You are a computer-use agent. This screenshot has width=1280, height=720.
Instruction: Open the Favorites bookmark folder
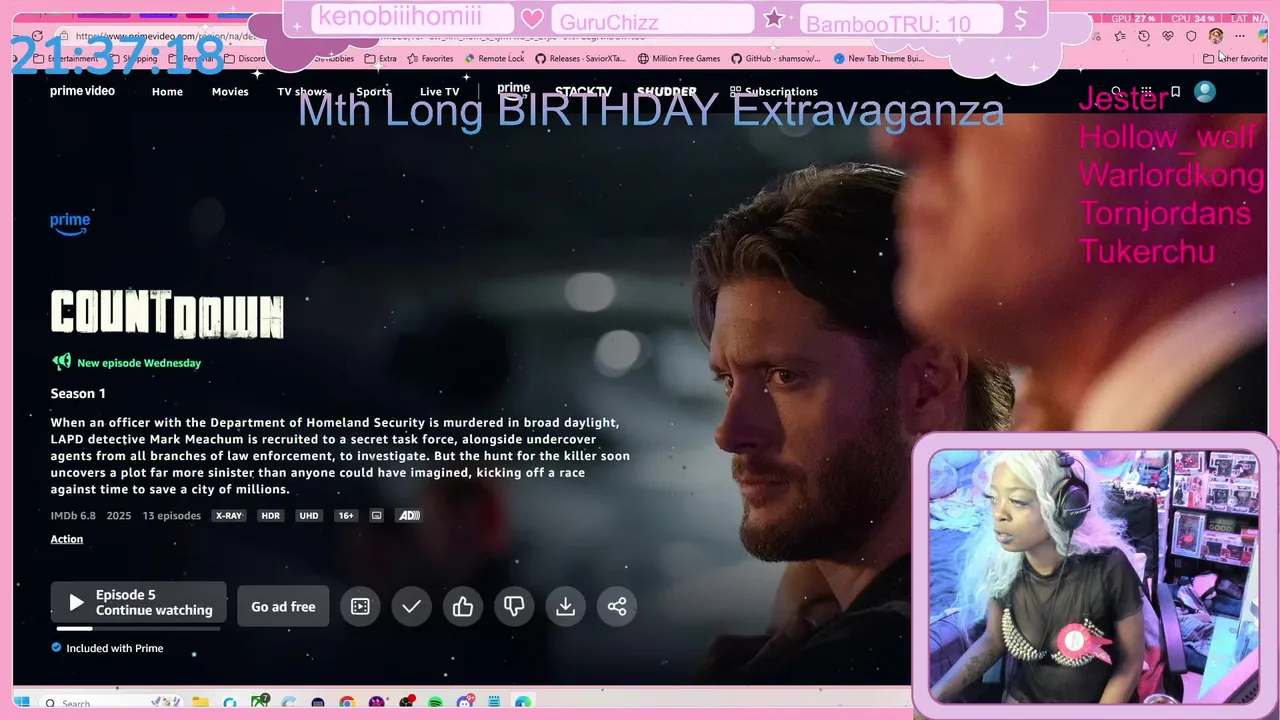tap(430, 59)
